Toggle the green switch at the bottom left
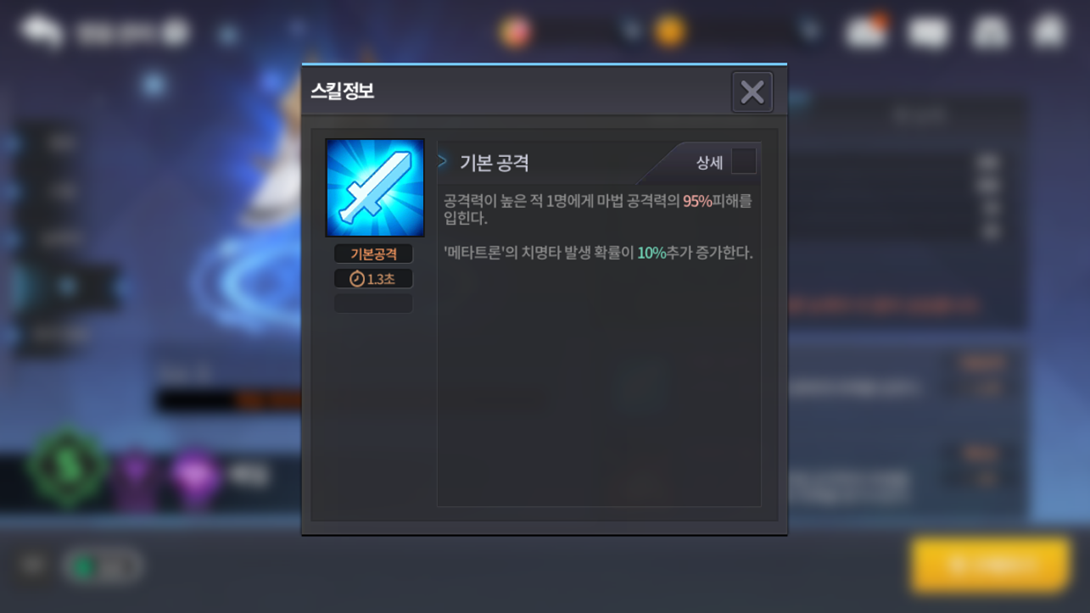 point(102,566)
